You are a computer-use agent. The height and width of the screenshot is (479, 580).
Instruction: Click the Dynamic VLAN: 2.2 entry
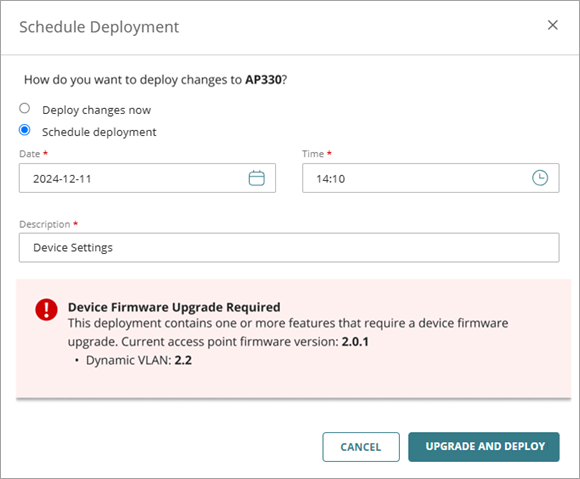pyautogui.click(x=139, y=360)
